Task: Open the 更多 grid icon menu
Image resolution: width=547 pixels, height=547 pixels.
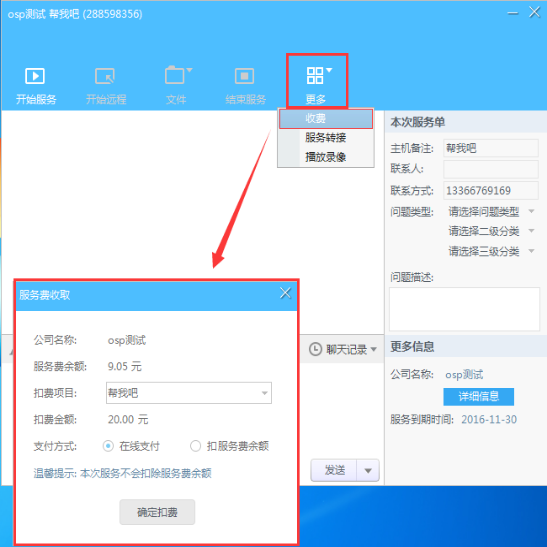Action: (319, 75)
